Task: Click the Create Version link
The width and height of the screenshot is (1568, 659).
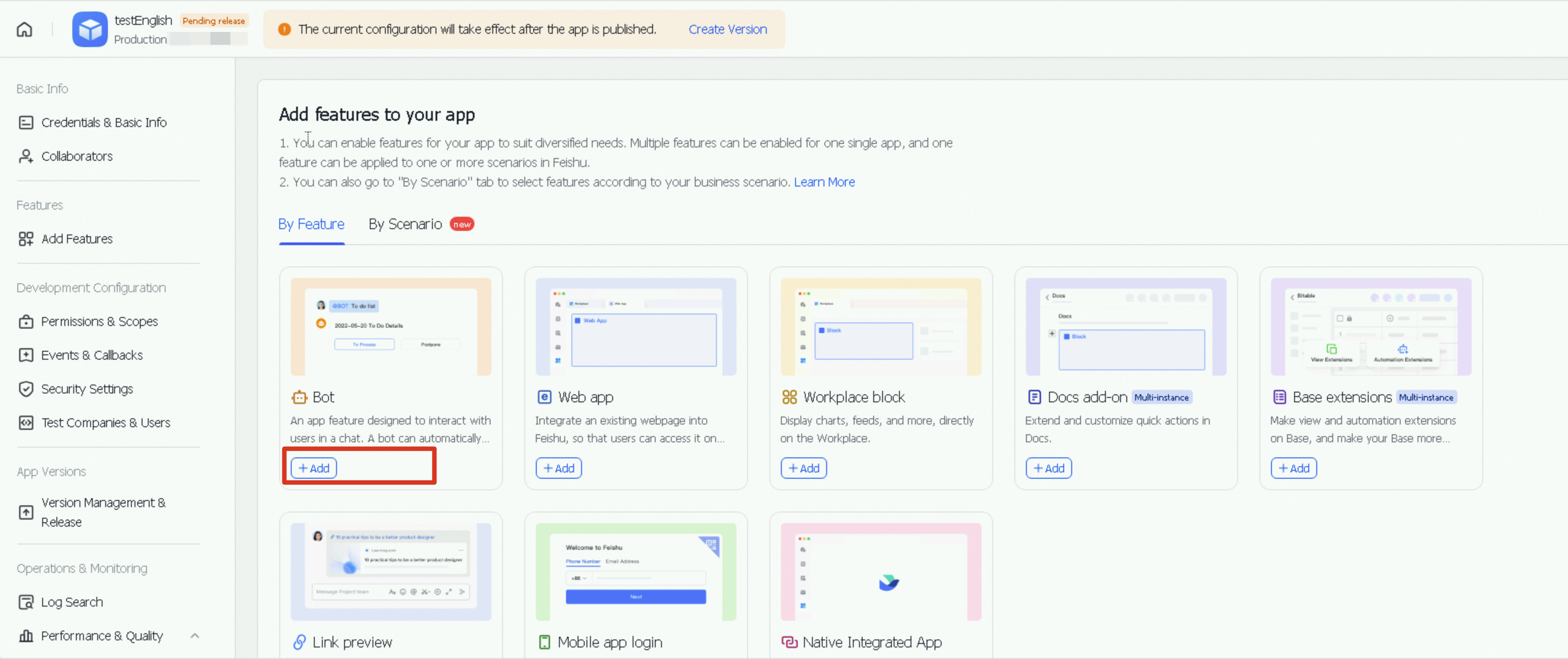Action: [x=727, y=29]
